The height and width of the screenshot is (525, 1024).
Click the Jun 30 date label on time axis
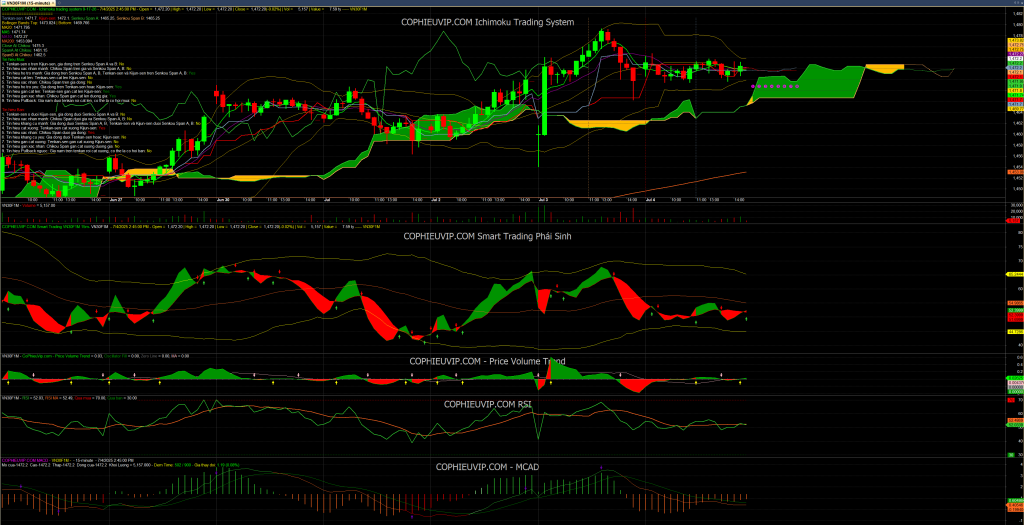click(x=223, y=199)
